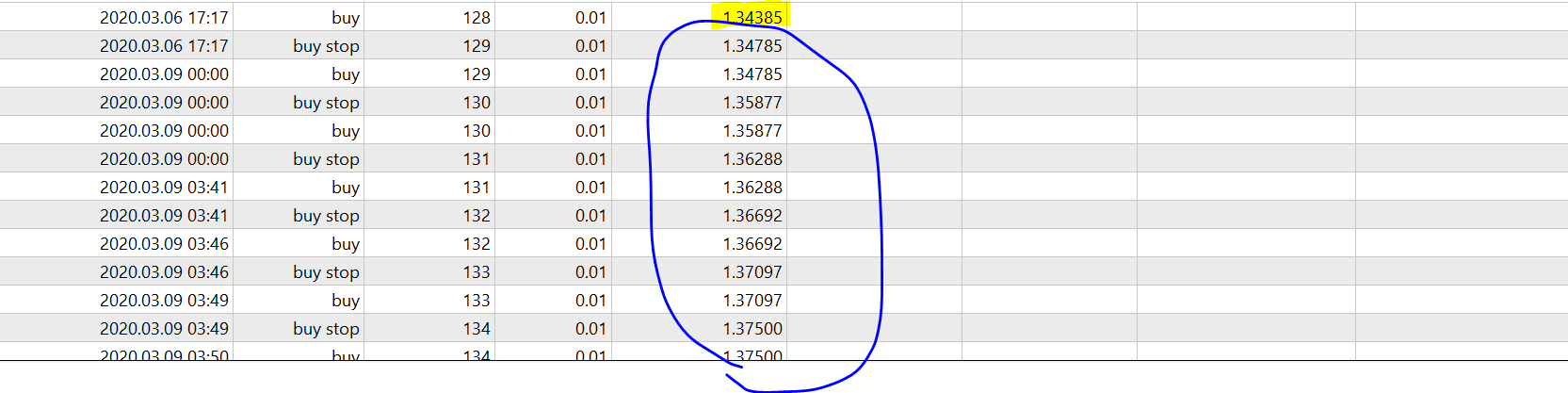
Task: Click order number 132 in the buy stop row
Action: click(477, 215)
